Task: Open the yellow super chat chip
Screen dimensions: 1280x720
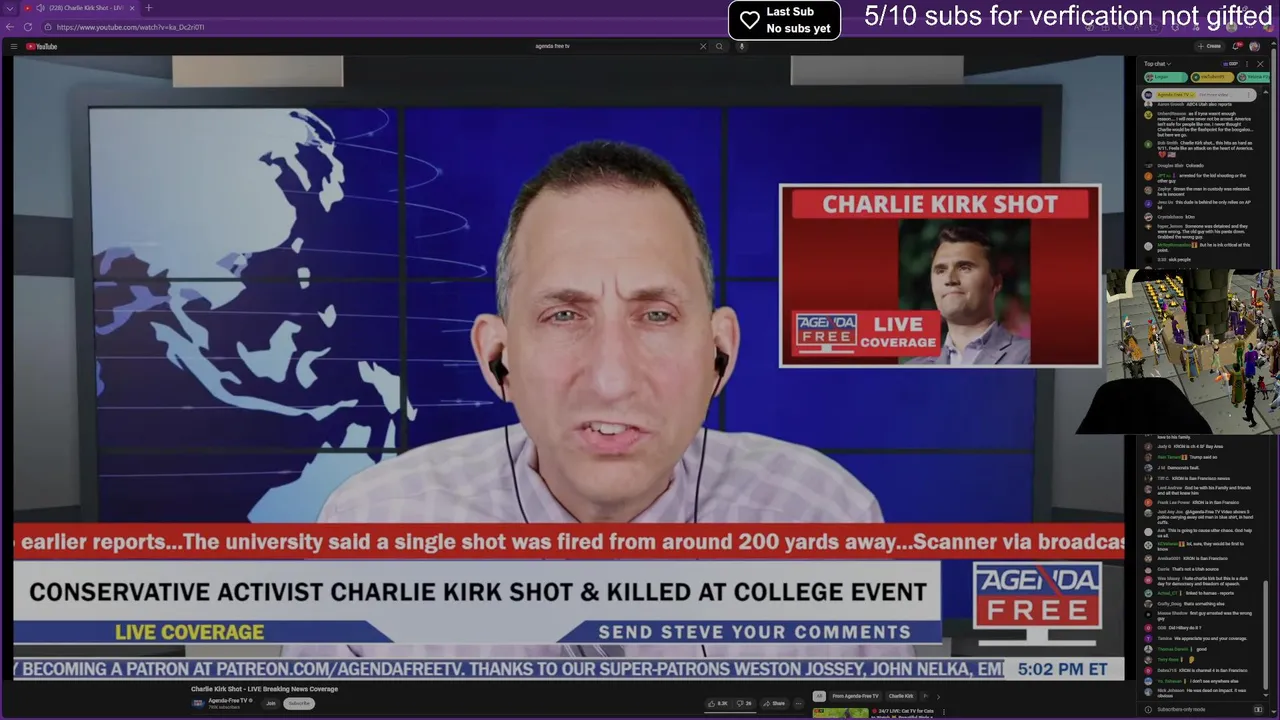Action: [1212, 77]
